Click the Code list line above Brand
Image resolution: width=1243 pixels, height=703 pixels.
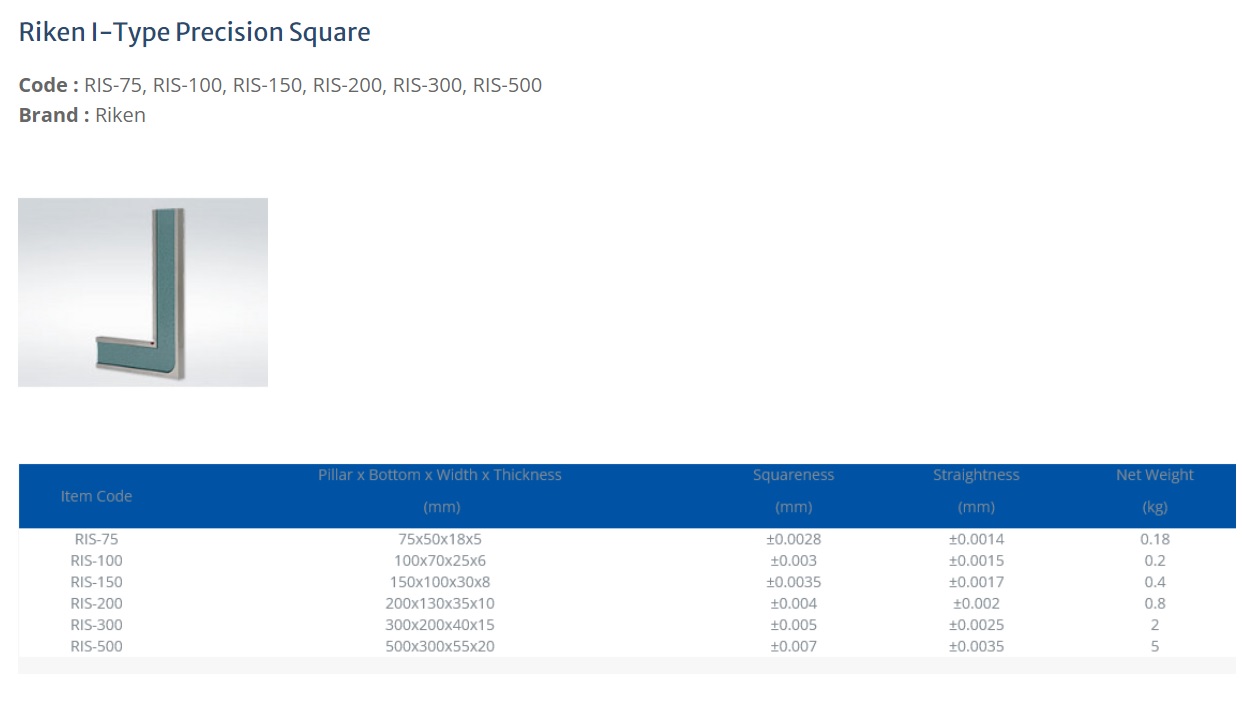(x=280, y=85)
